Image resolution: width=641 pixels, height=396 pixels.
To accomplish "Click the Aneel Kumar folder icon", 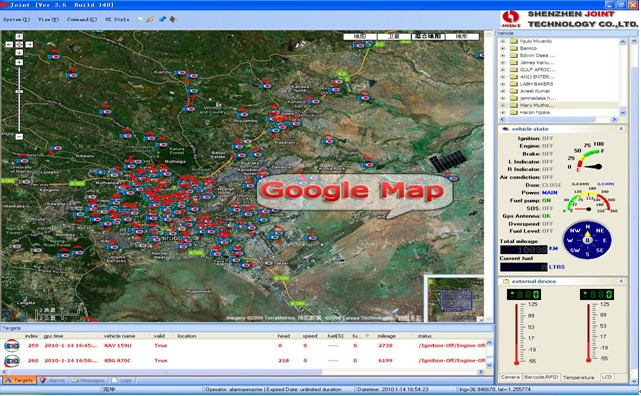I will point(514,91).
